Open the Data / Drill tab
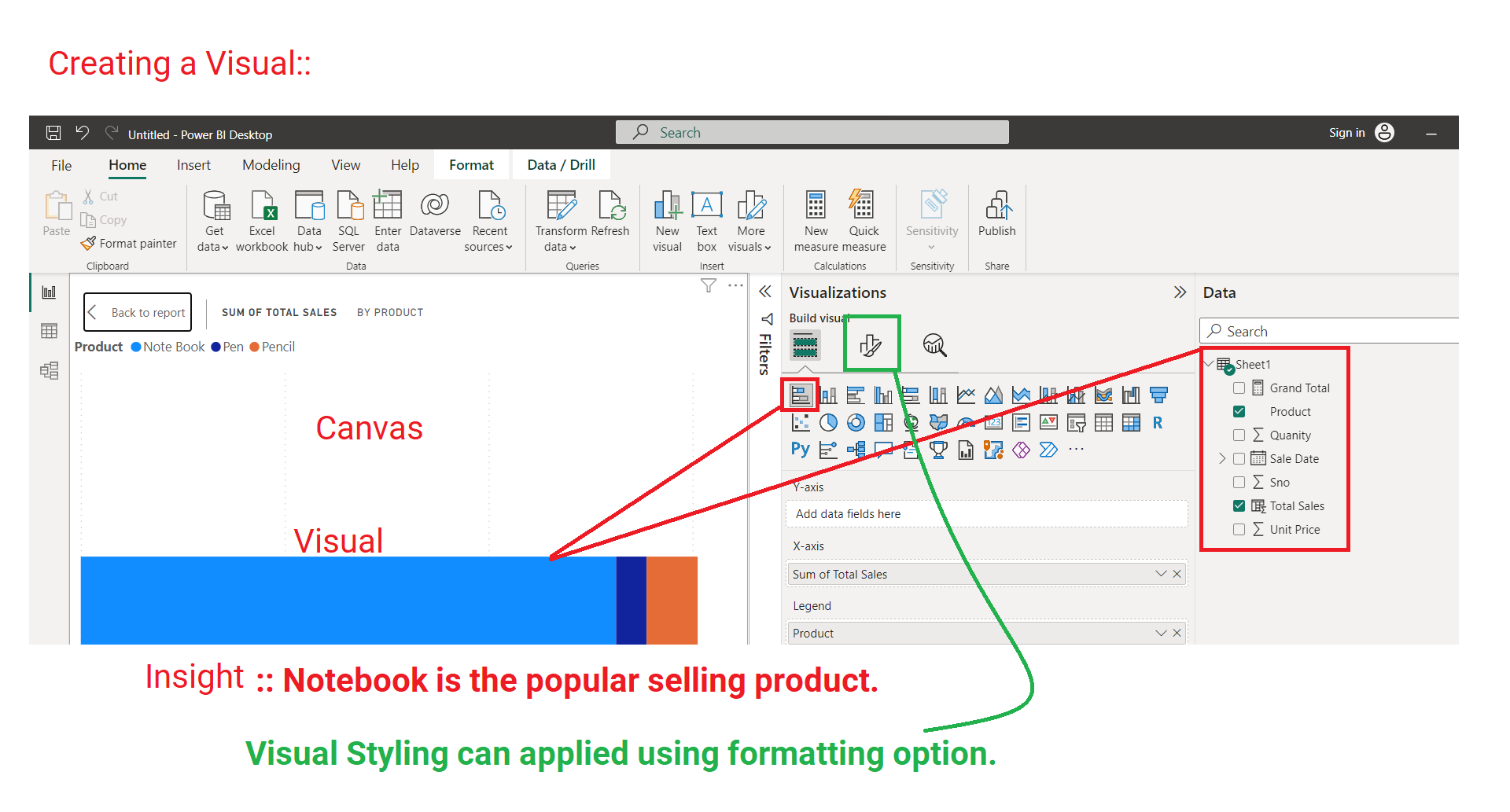This screenshot has height=812, width=1510. point(561,165)
